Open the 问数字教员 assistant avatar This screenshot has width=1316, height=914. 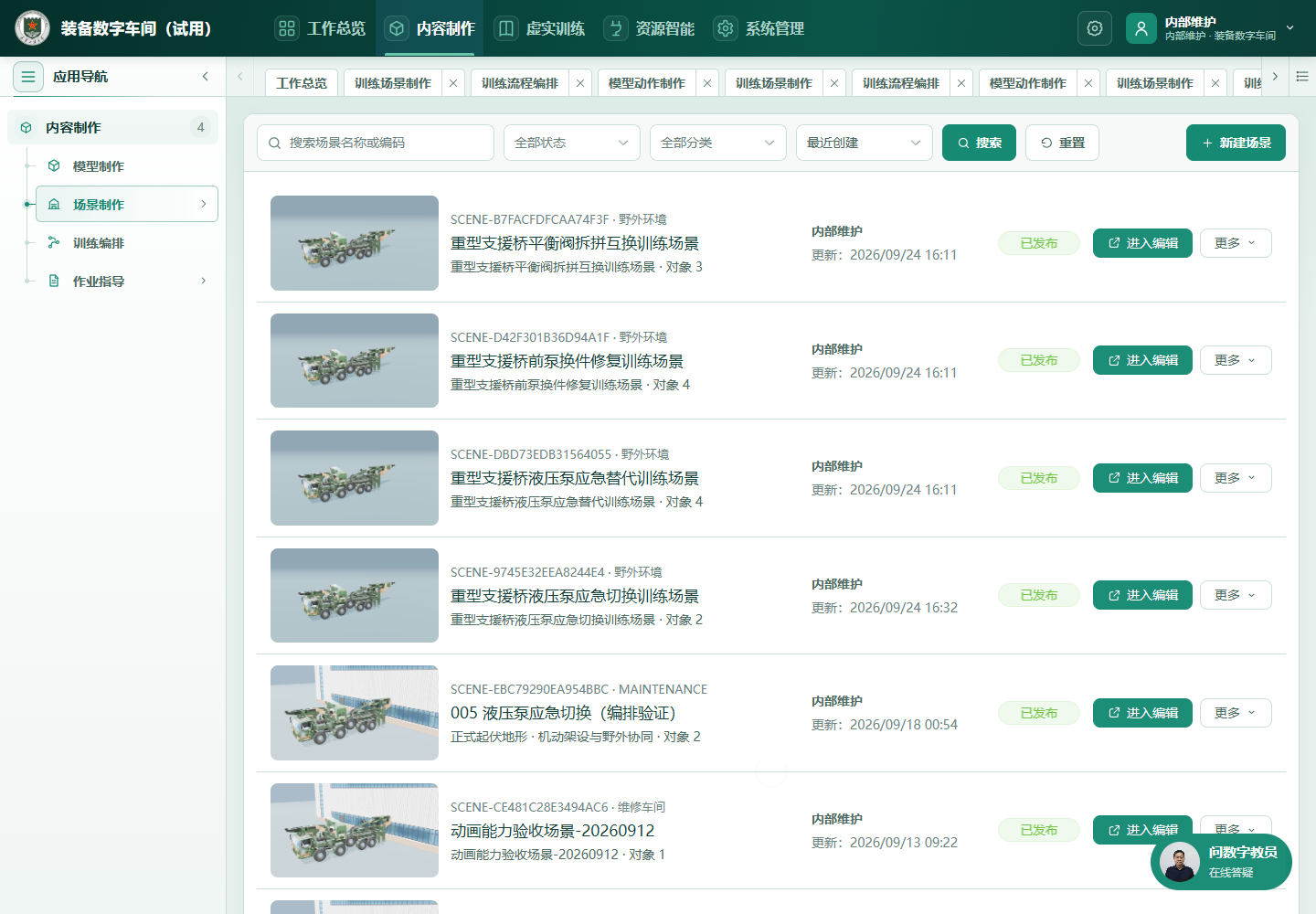[1180, 862]
